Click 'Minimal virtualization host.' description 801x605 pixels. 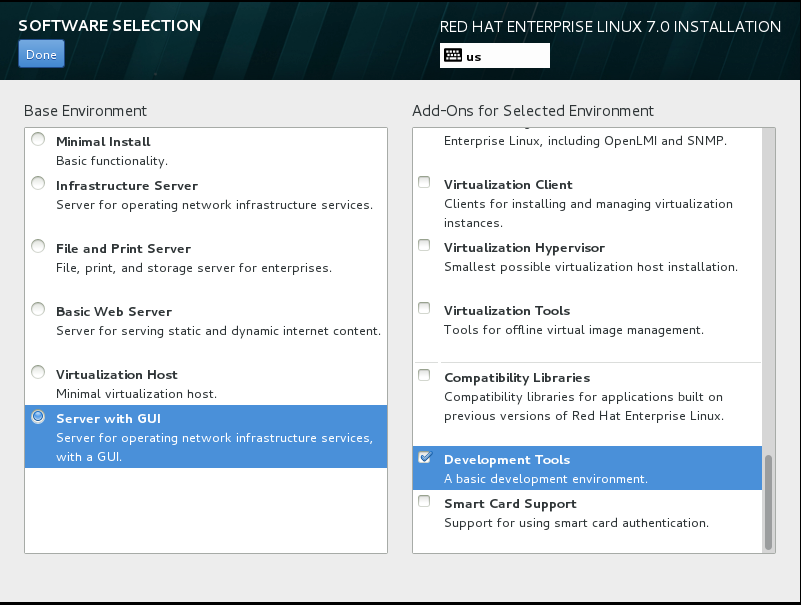pos(136,394)
